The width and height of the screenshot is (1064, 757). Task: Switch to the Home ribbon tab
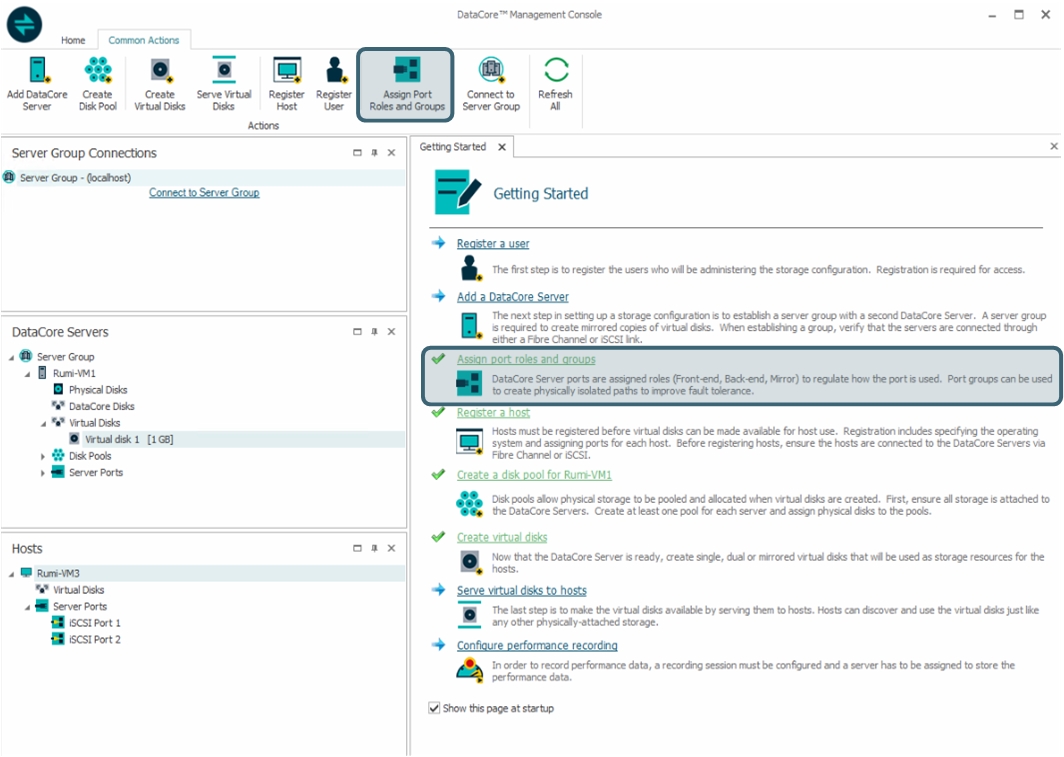click(73, 41)
